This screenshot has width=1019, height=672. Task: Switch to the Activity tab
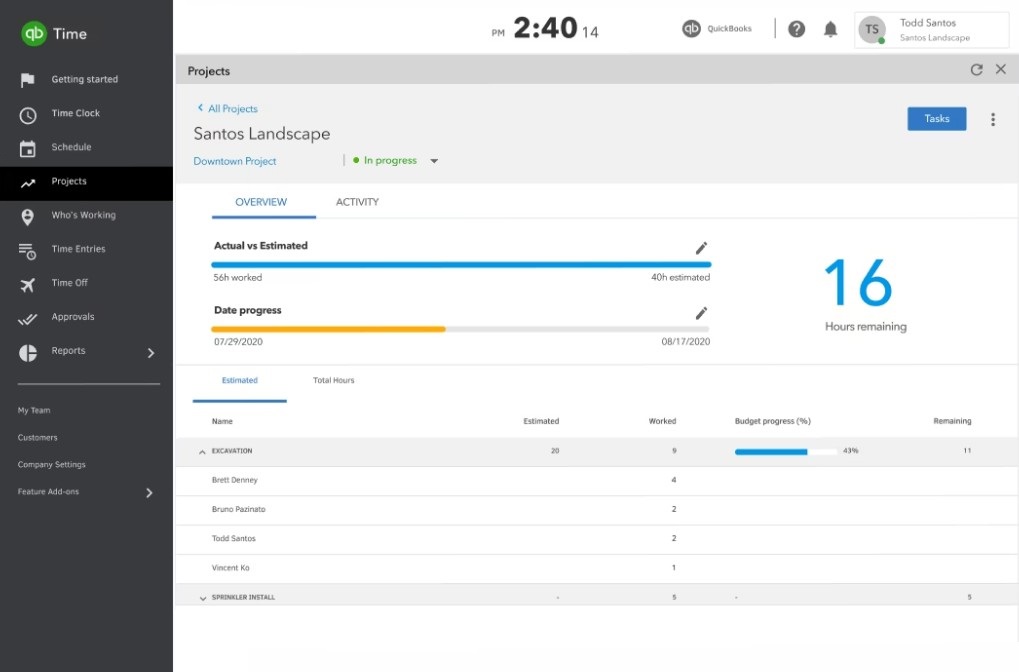tap(357, 202)
